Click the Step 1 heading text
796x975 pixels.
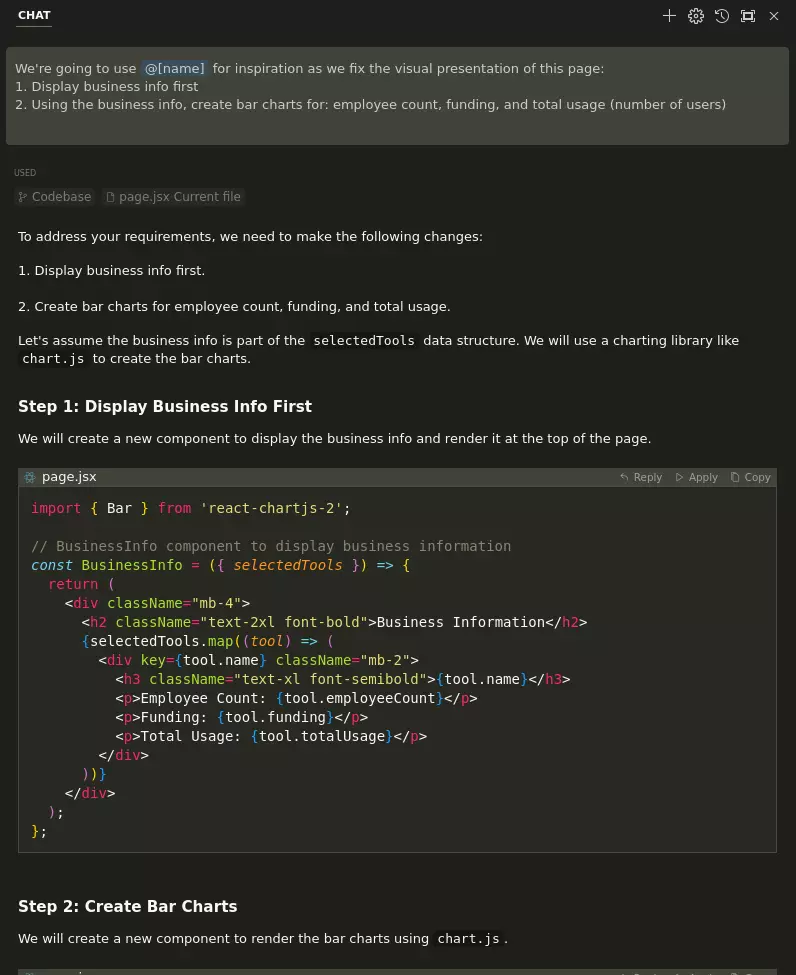165,406
